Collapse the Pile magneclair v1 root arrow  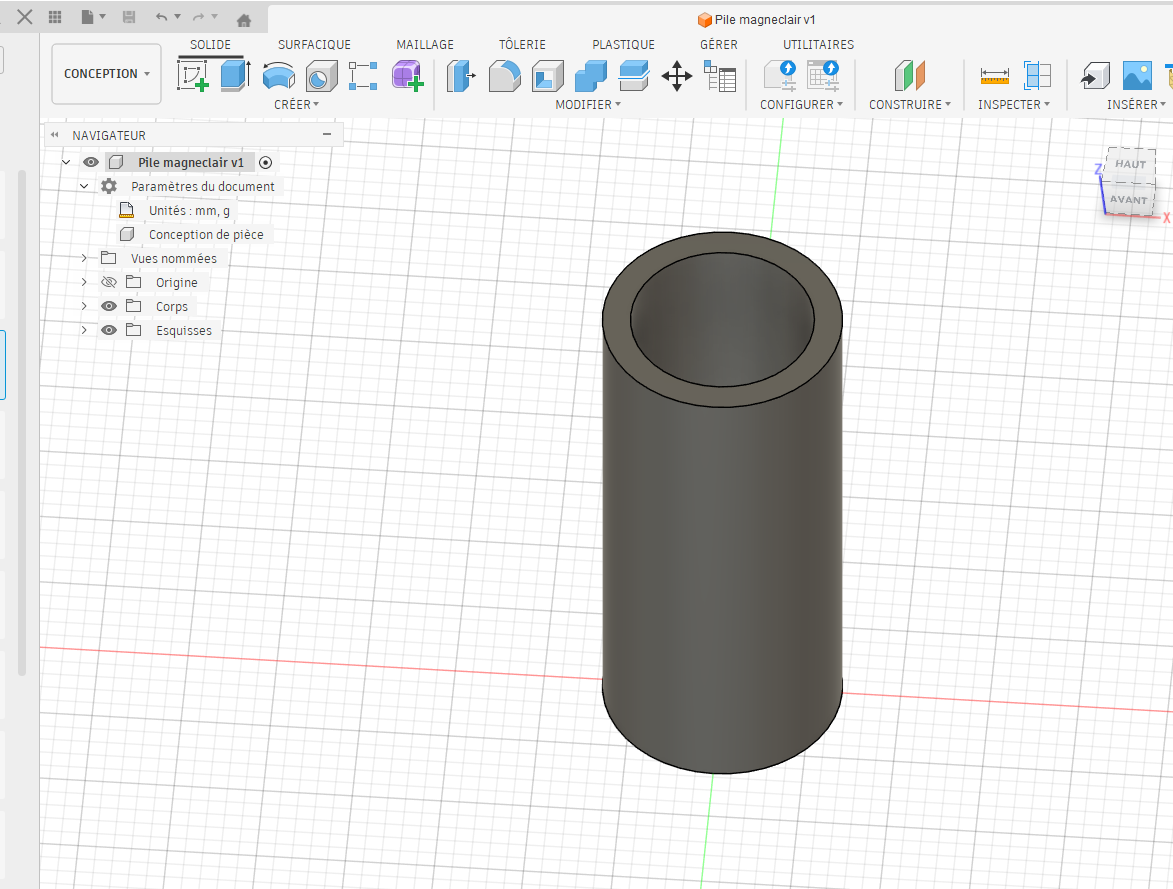click(x=66, y=162)
